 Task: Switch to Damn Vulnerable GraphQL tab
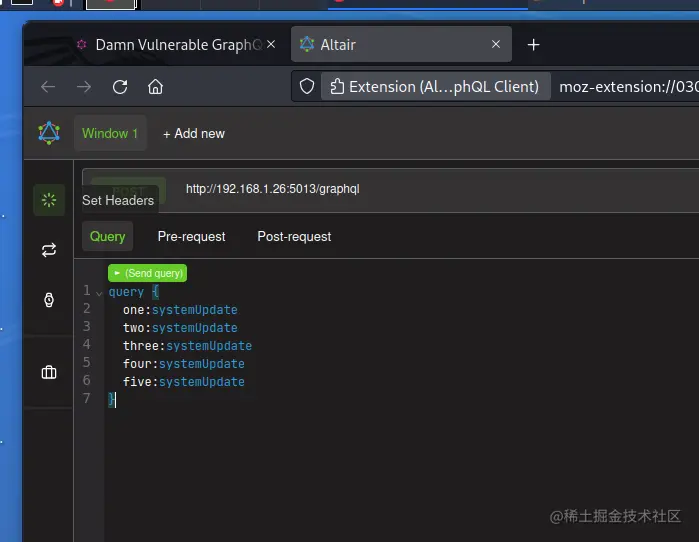[x=174, y=45]
